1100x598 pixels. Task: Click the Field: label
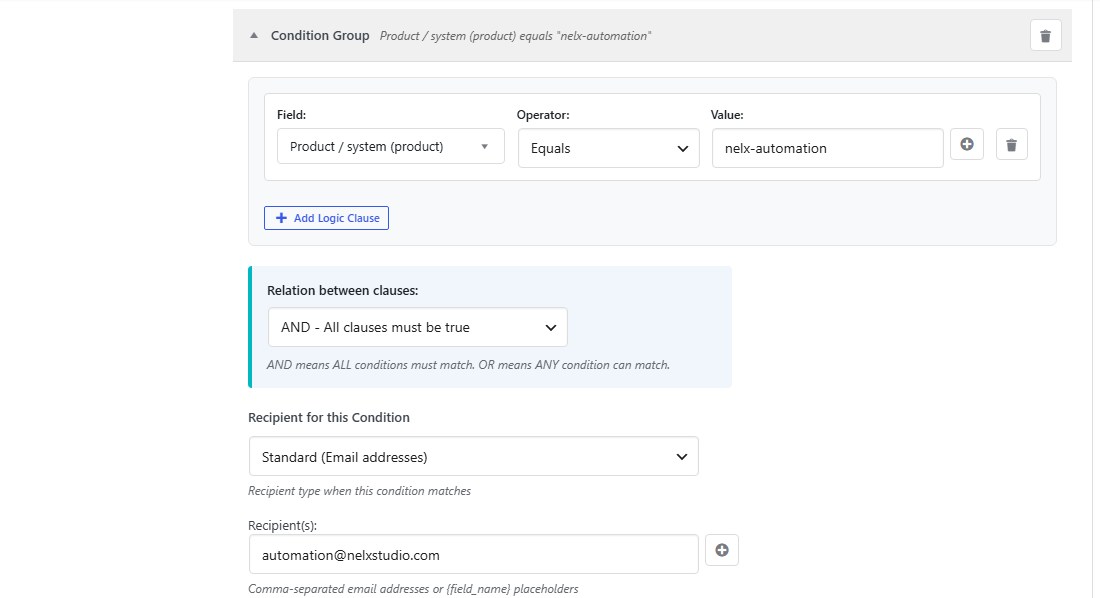291,114
